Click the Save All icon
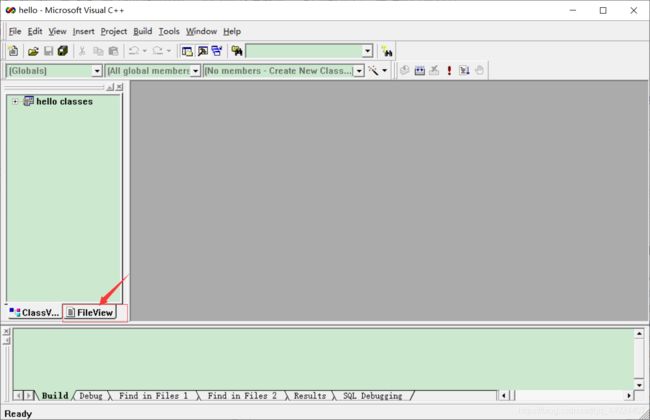Image resolution: width=650 pixels, height=420 pixels. tap(63, 51)
